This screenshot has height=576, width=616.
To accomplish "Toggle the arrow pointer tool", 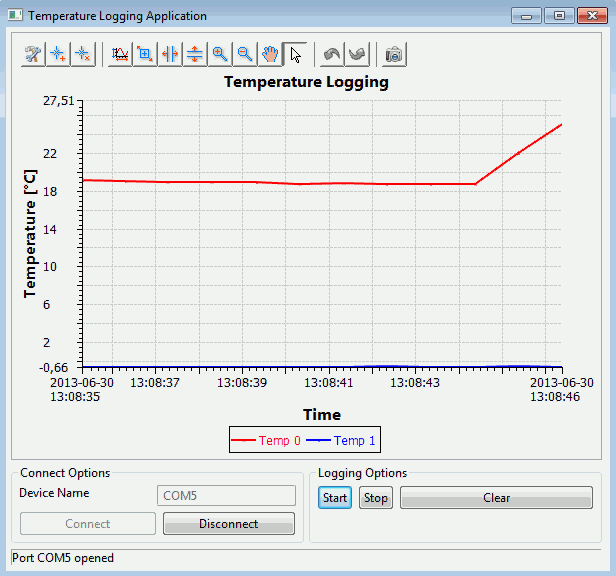I will 295,55.
